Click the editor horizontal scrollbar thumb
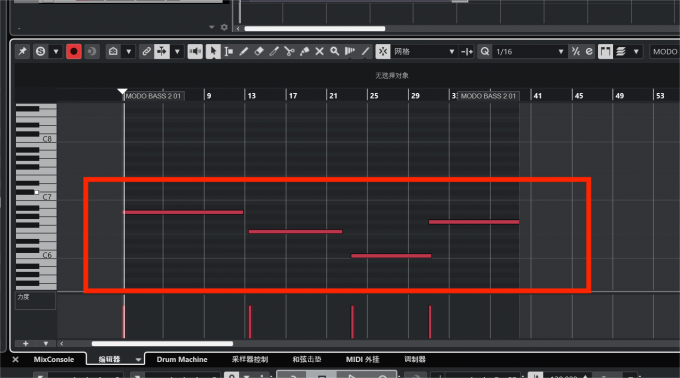The image size is (680, 378). click(x=162, y=344)
